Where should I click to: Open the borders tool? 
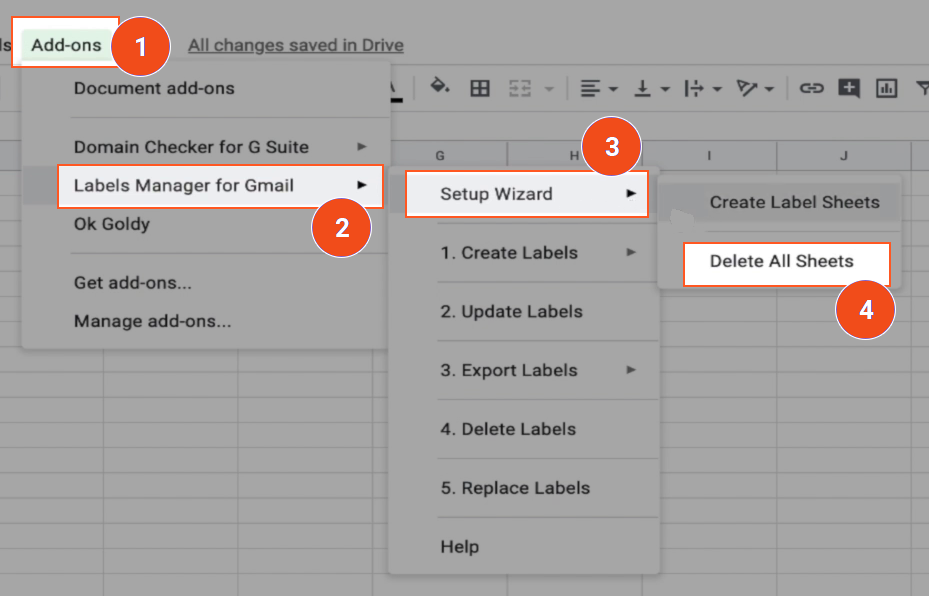(479, 88)
